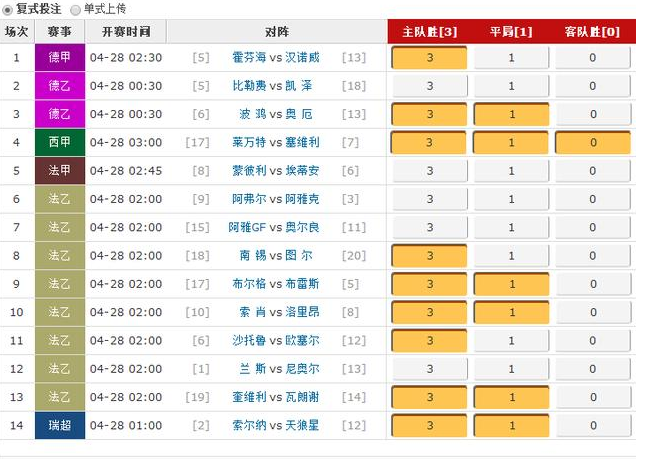Click the 法甲 league tag in row 5

(x=60, y=171)
